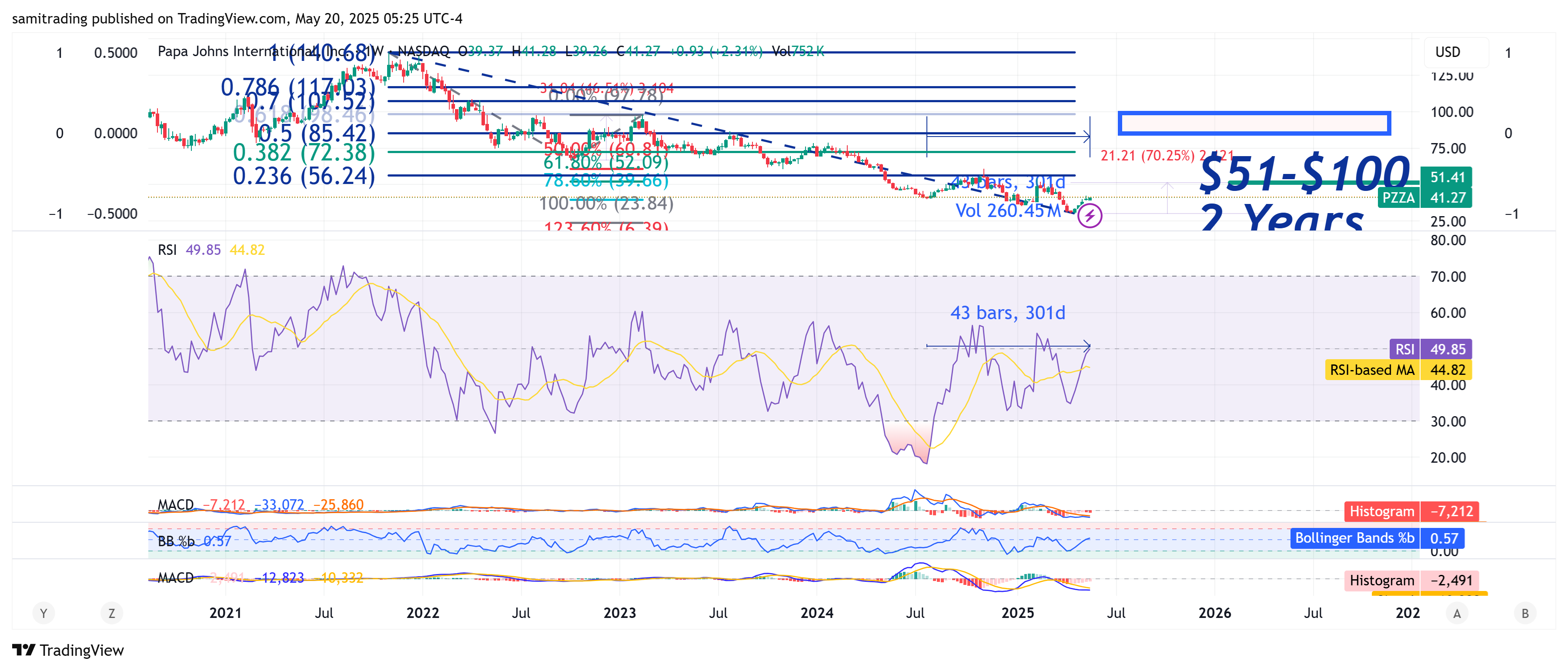The height and width of the screenshot is (671, 1568).
Task: Toggle the B scale button
Action: [x=1525, y=613]
